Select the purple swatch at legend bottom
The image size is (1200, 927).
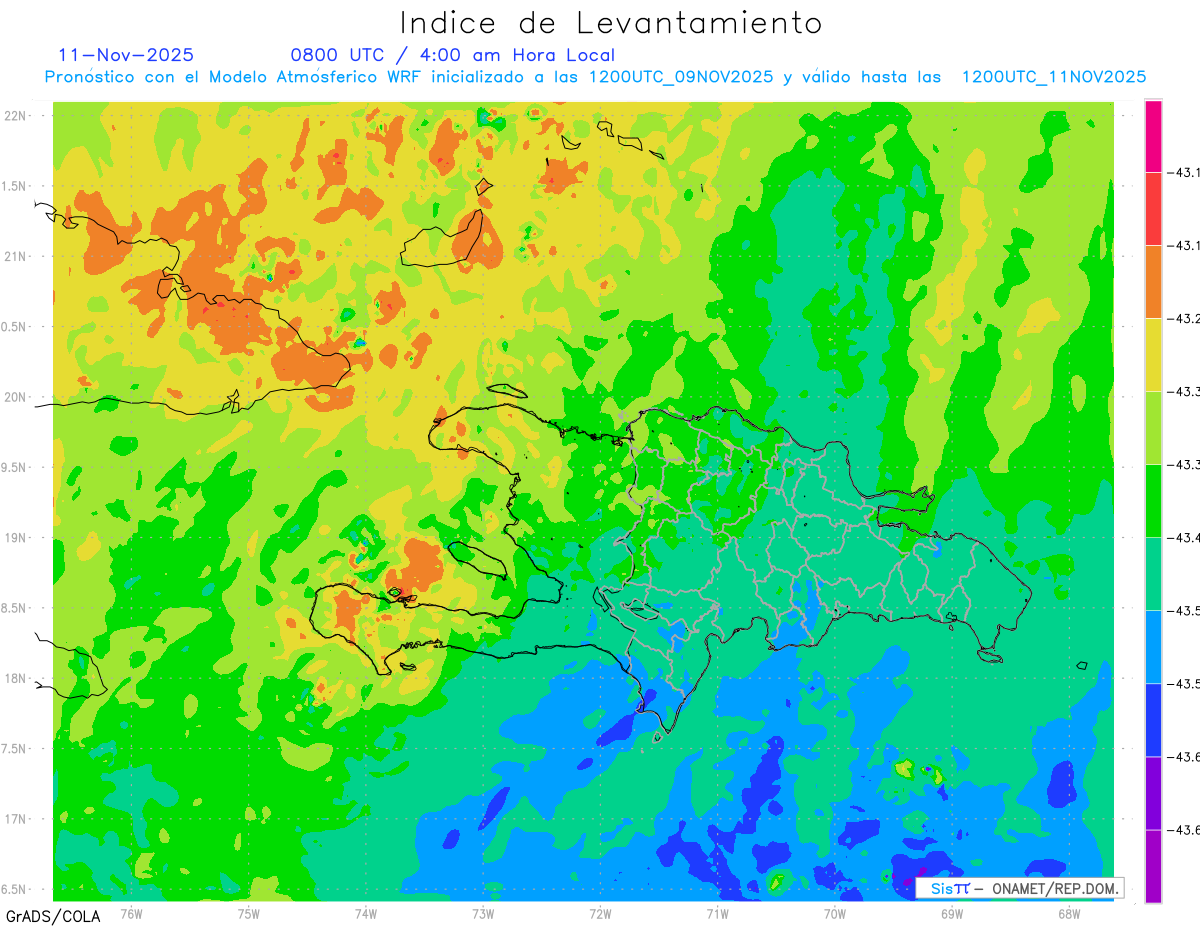(x=1153, y=866)
